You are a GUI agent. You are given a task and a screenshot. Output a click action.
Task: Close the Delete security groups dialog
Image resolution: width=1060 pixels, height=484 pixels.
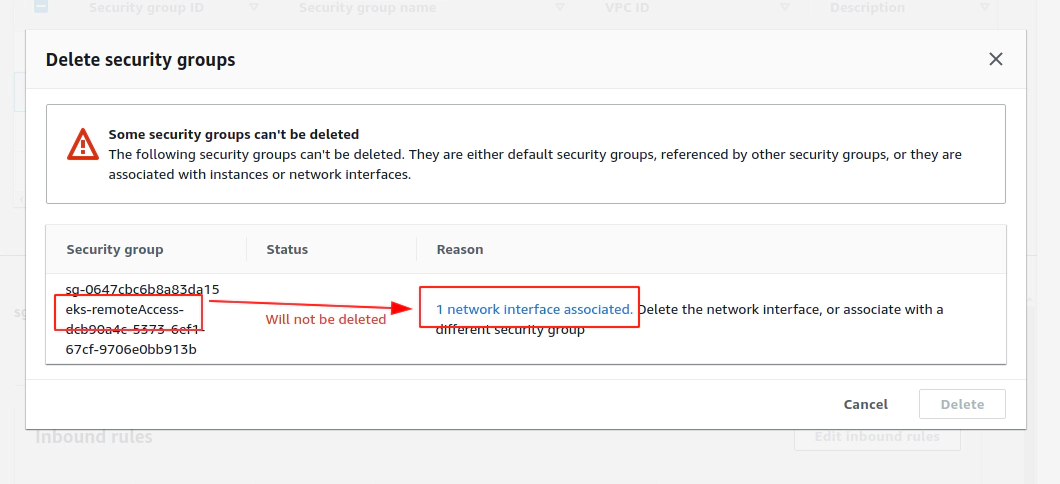pyautogui.click(x=995, y=59)
